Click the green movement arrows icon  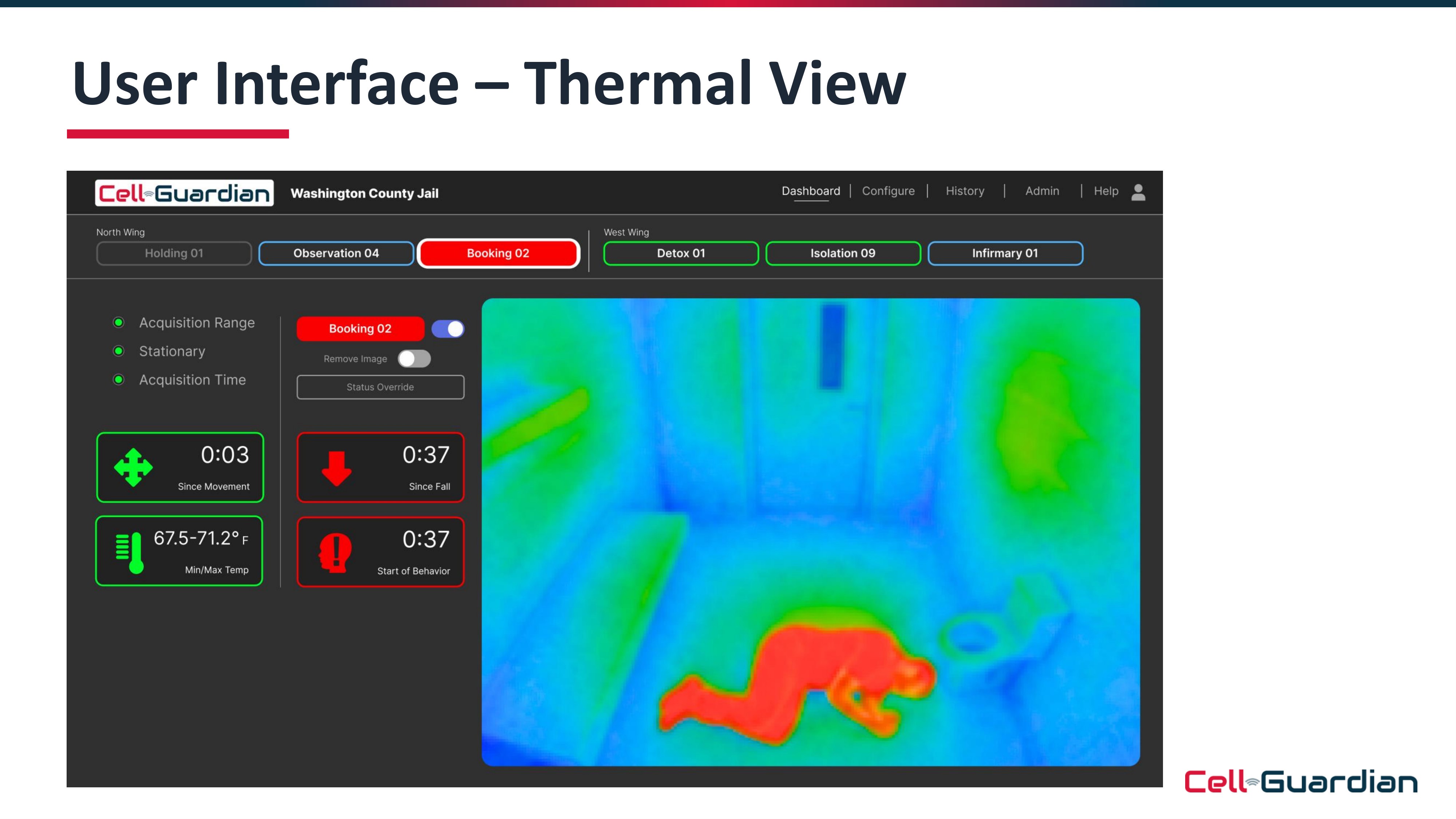coord(133,467)
